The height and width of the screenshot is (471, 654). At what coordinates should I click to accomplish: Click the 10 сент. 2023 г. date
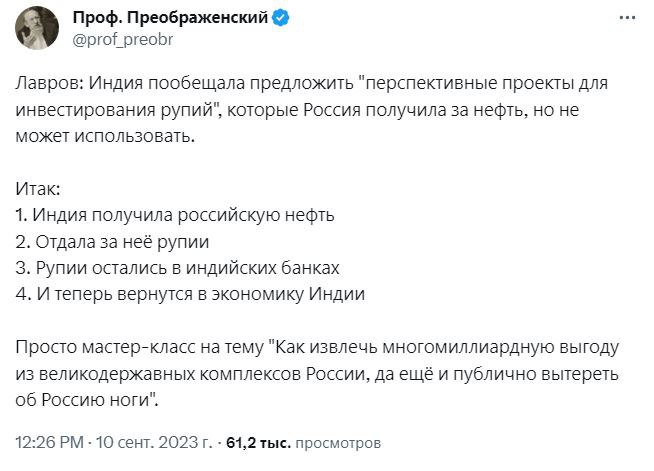tap(154, 442)
